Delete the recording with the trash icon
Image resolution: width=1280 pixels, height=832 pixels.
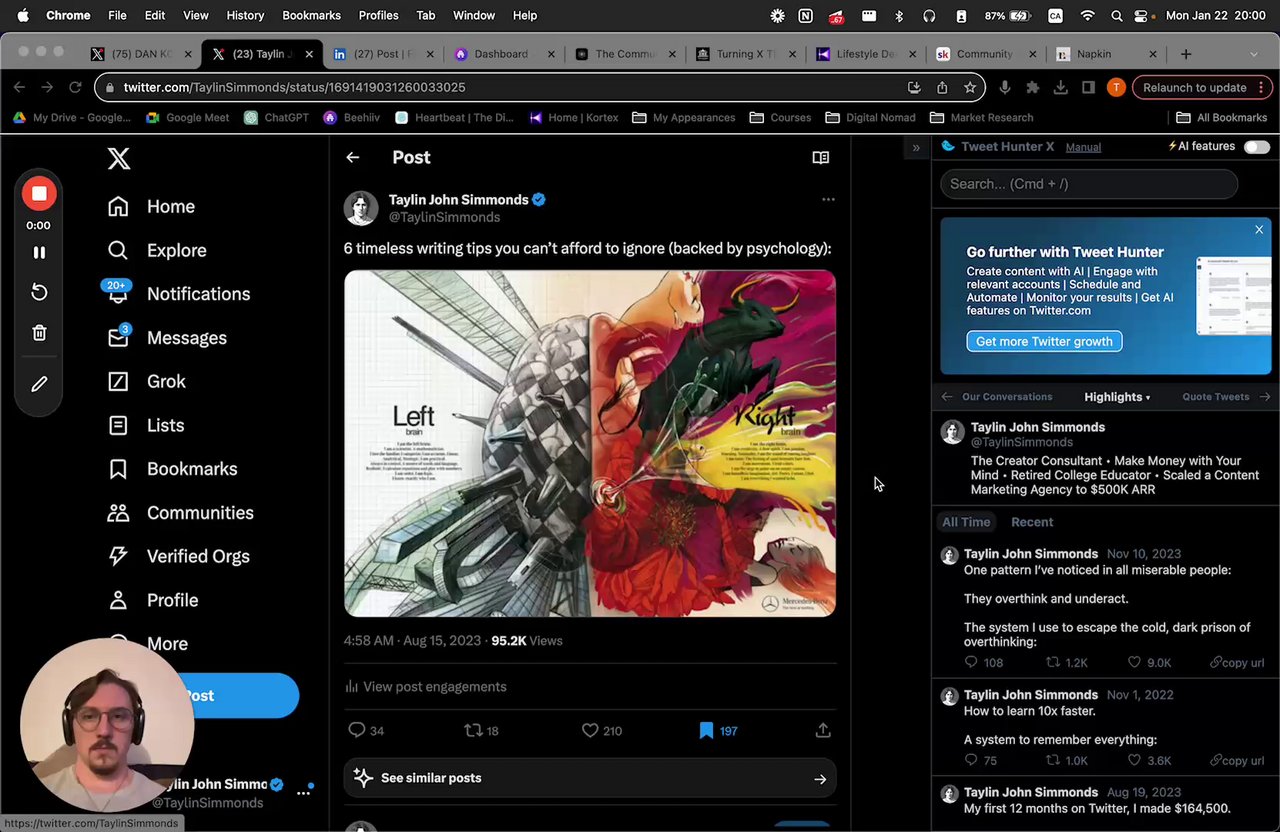click(39, 333)
